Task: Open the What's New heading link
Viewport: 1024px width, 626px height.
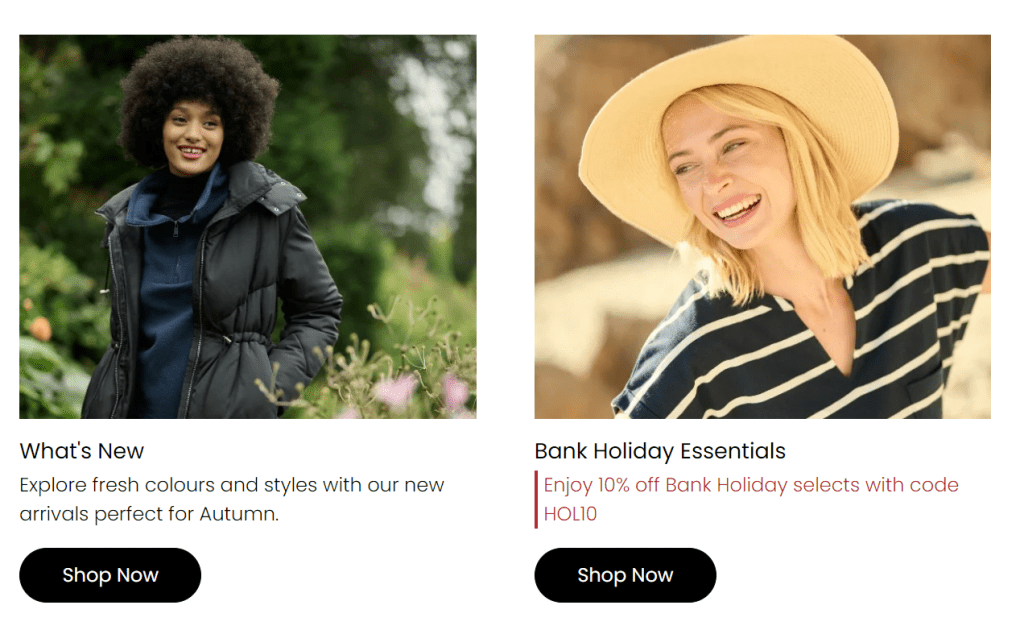Action: coord(82,451)
